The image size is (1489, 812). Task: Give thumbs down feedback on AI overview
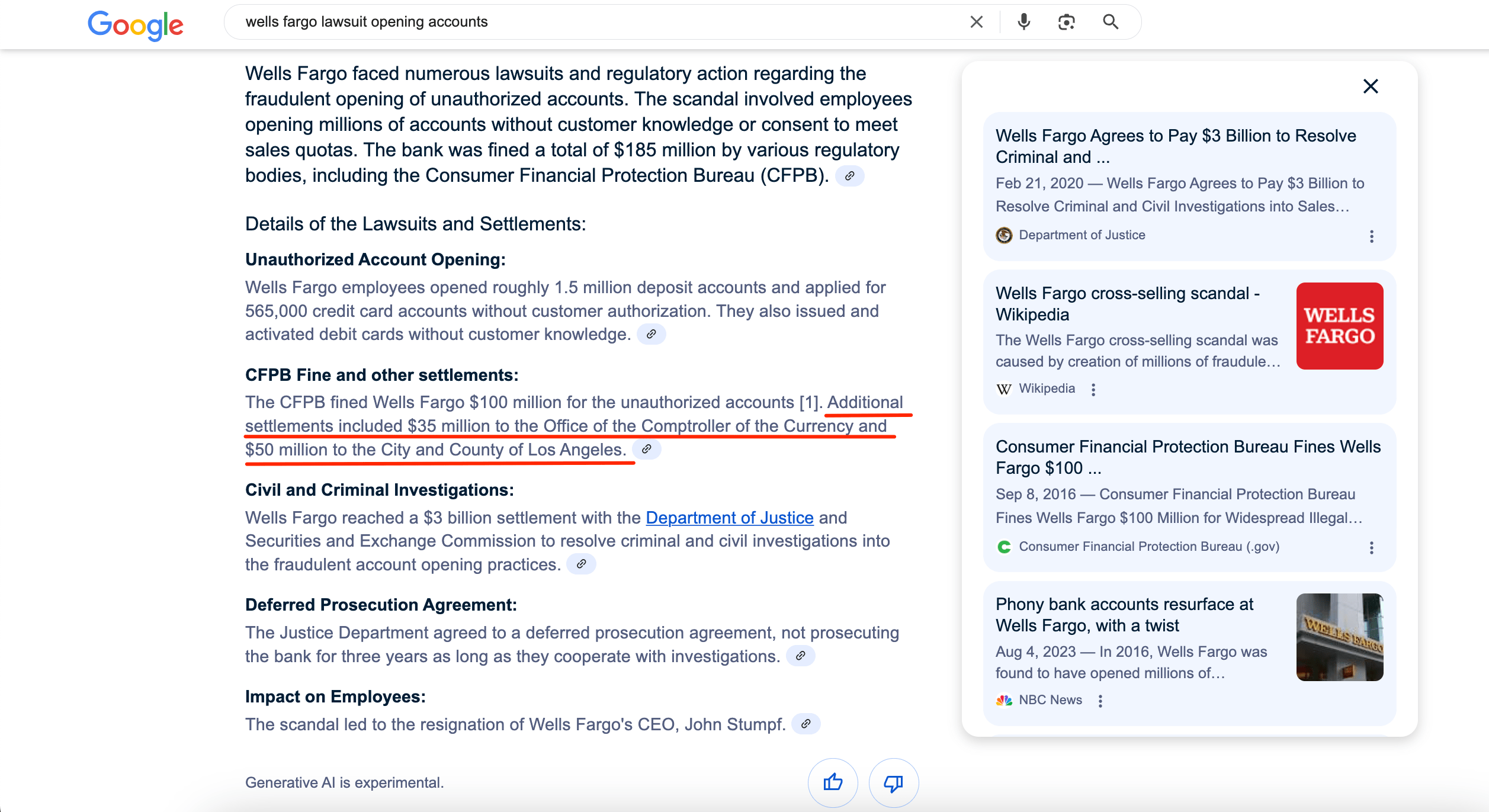click(893, 782)
